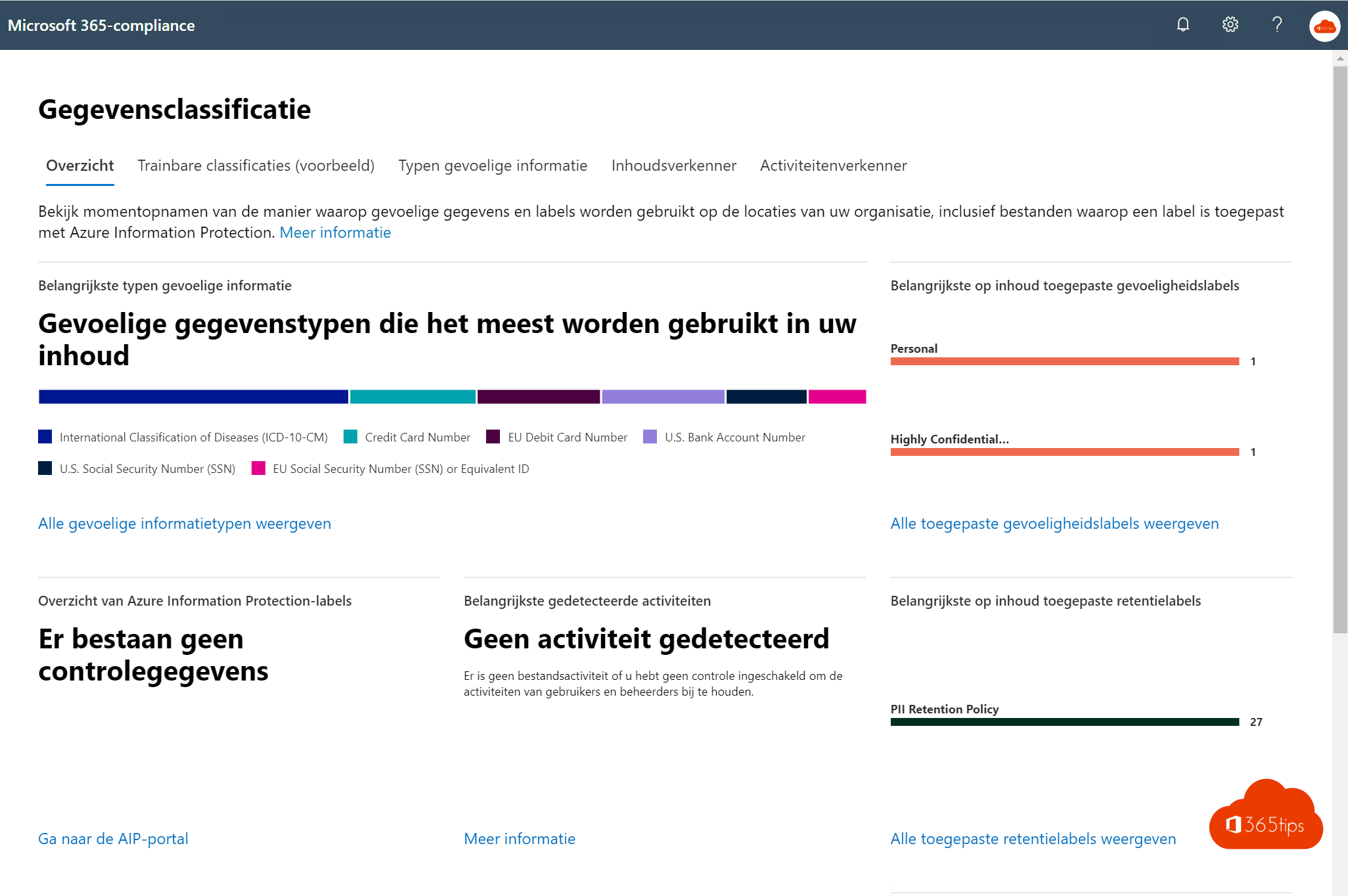Click Belangrijkste op inhoud toegepaste gevoeligheidslabels title
The height and width of the screenshot is (896, 1348).
1065,286
